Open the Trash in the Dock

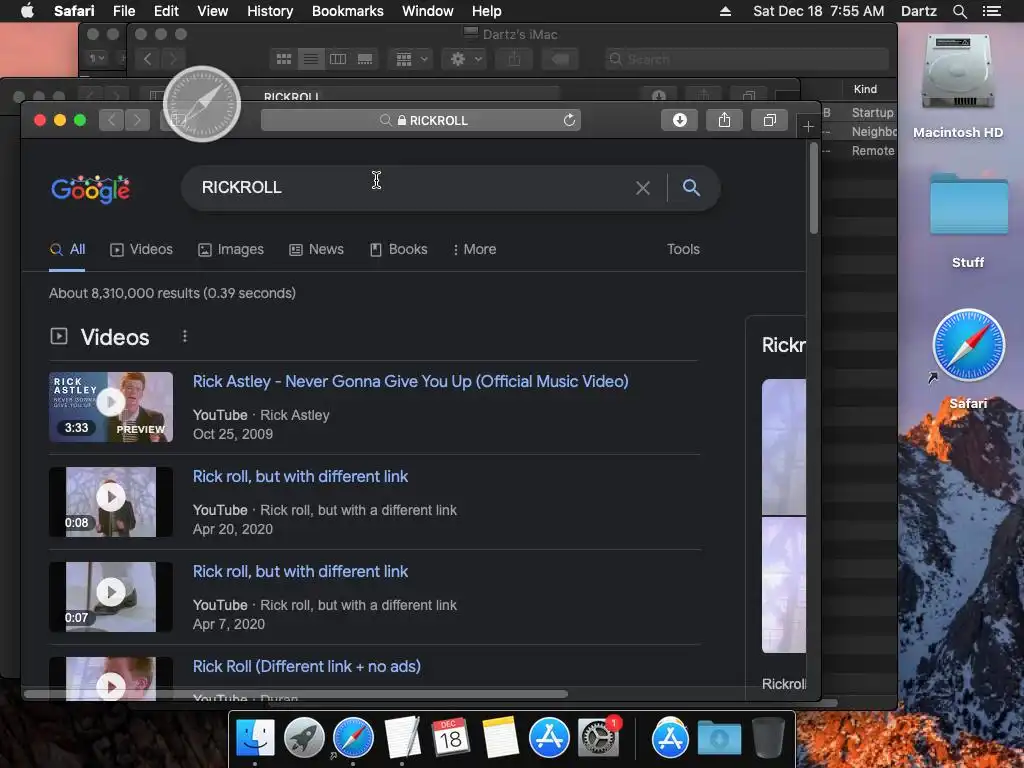click(768, 738)
